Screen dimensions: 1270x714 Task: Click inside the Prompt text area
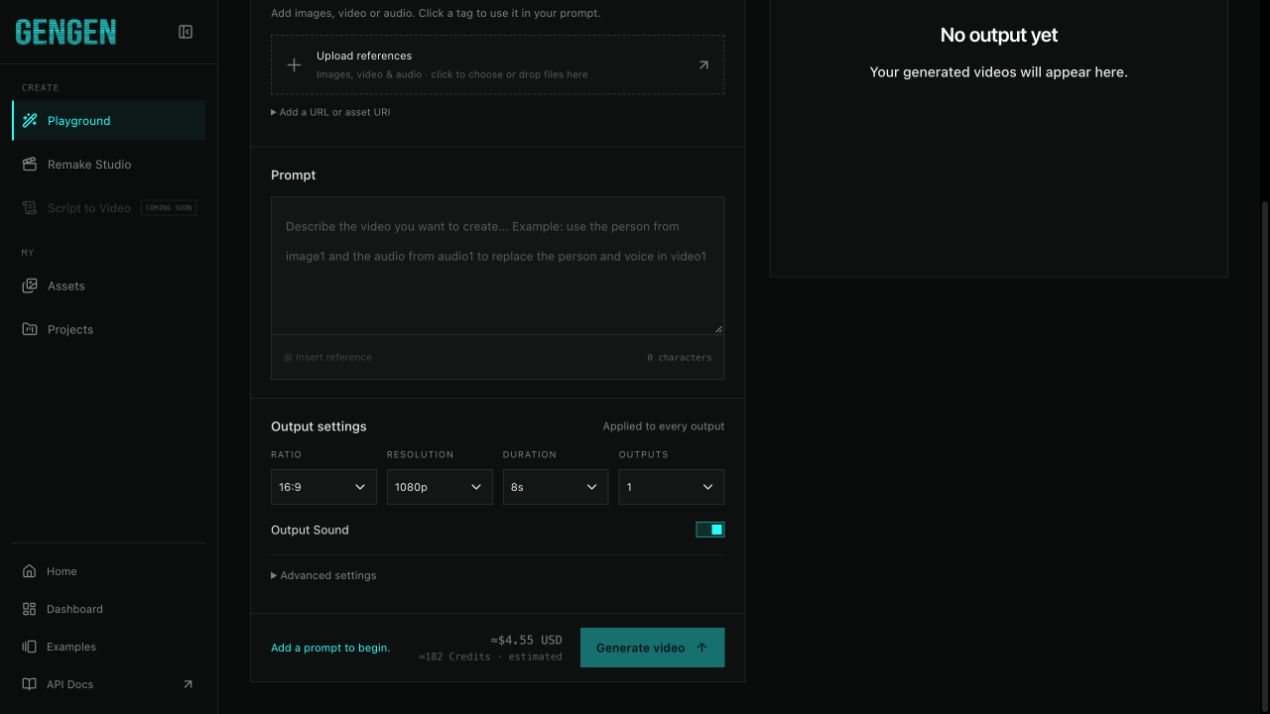pyautogui.click(x=498, y=265)
